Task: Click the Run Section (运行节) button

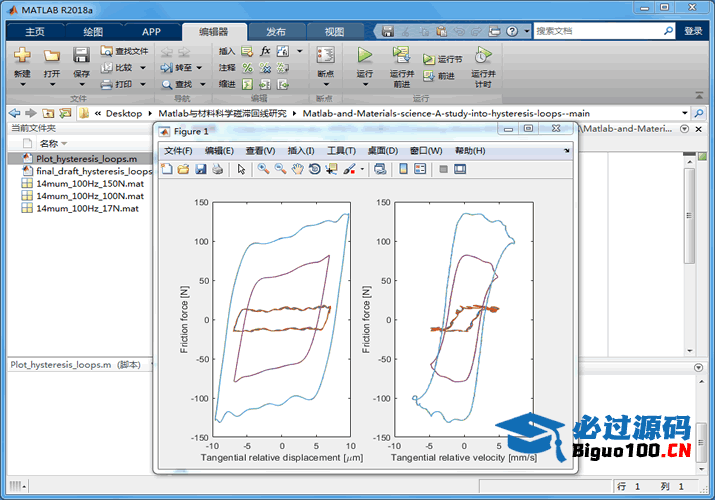Action: click(x=442, y=59)
